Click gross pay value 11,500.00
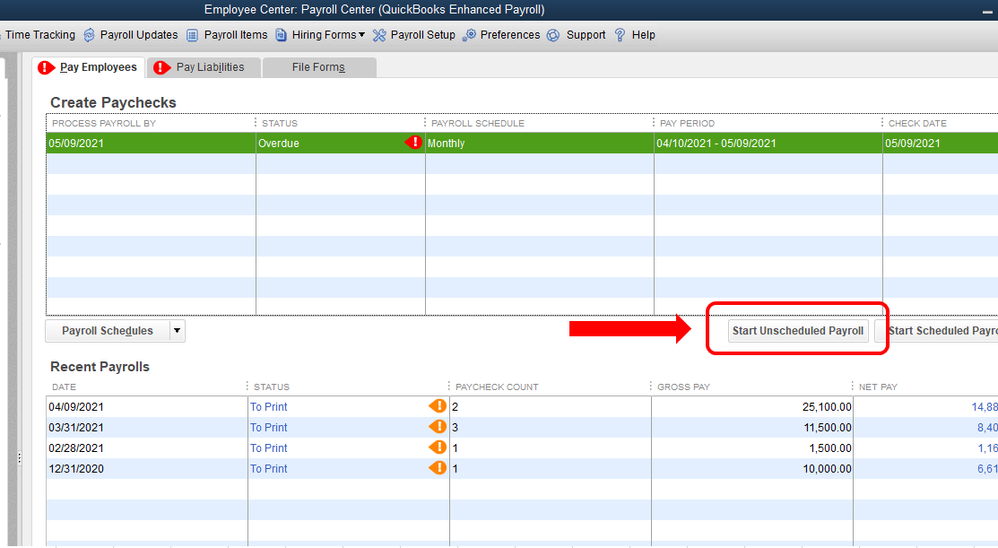The height and width of the screenshot is (548, 998). tap(827, 427)
